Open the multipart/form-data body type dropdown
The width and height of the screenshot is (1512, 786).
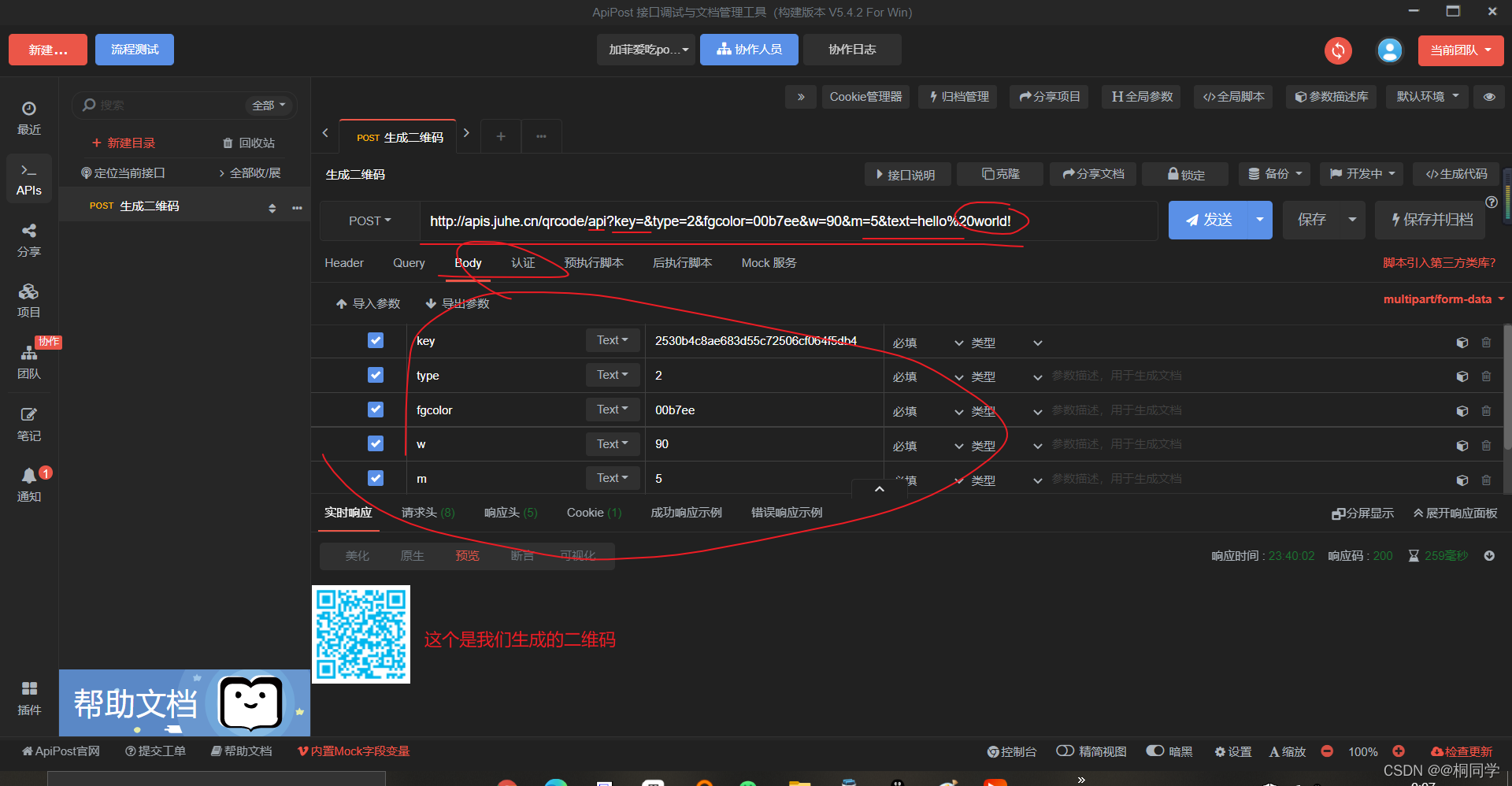coord(1443,299)
